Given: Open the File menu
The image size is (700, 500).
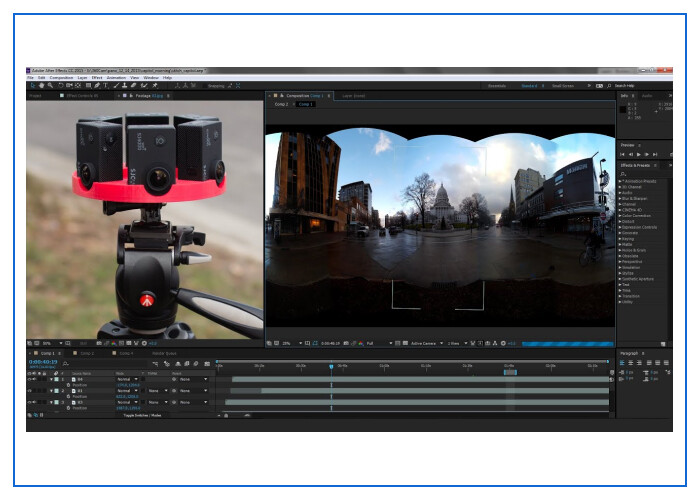Looking at the screenshot, I should tap(30, 78).
